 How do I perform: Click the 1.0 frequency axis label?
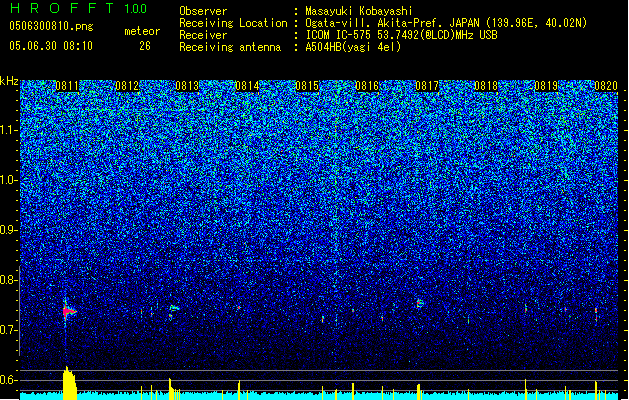point(9,180)
